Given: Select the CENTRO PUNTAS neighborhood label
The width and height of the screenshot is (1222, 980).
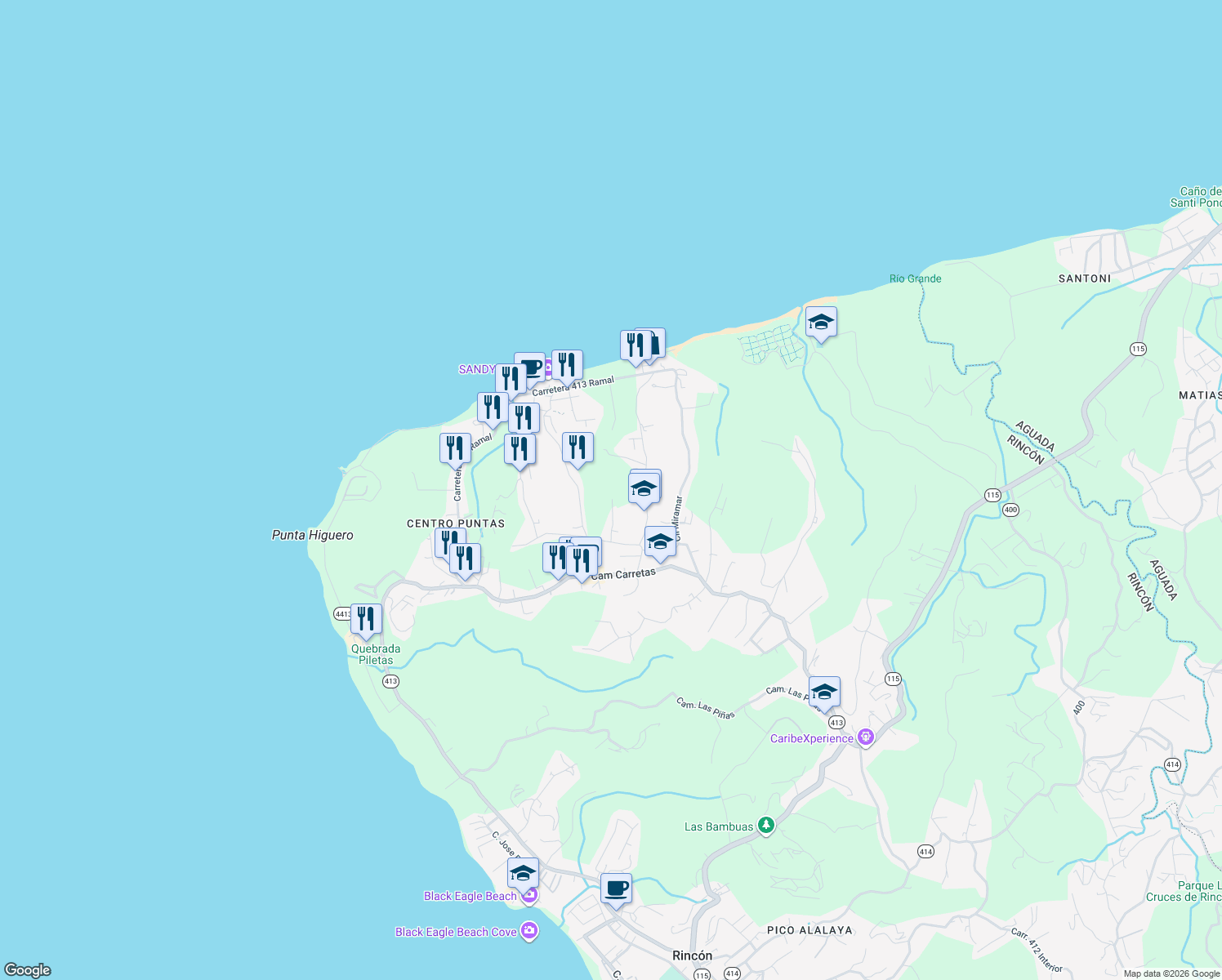Looking at the screenshot, I should tap(456, 523).
